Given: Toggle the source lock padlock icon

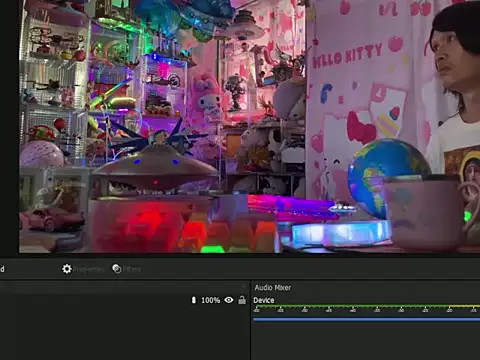Looking at the screenshot, I should pyautogui.click(x=242, y=300).
